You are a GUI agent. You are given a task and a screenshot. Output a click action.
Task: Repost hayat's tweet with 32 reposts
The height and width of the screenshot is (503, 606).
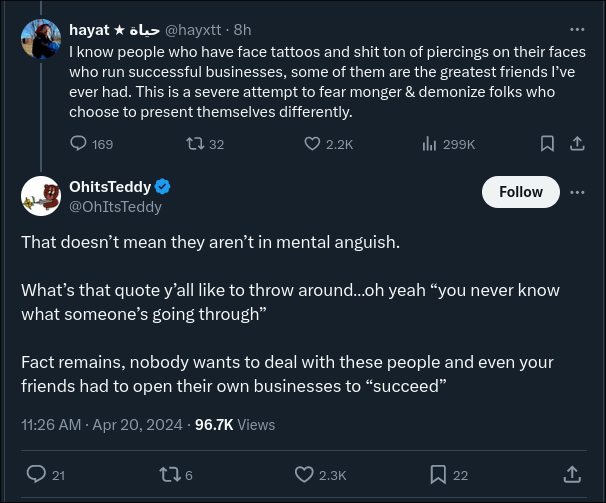(x=195, y=144)
